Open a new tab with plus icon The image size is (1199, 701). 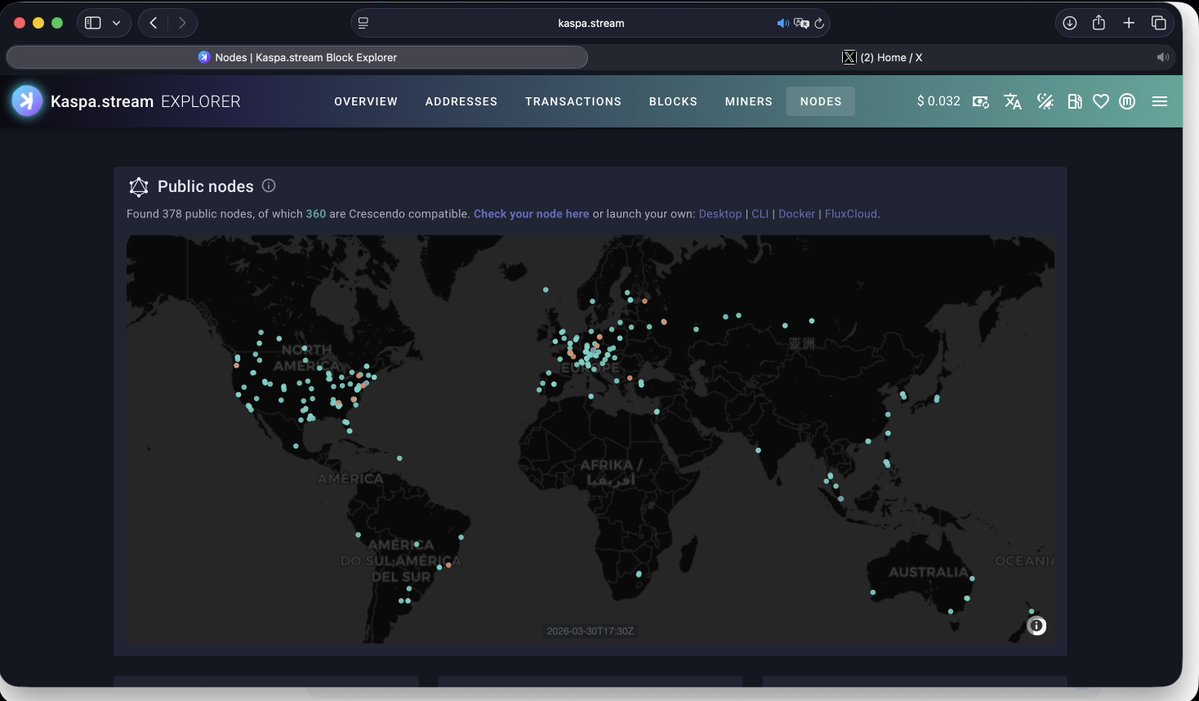coord(1129,23)
